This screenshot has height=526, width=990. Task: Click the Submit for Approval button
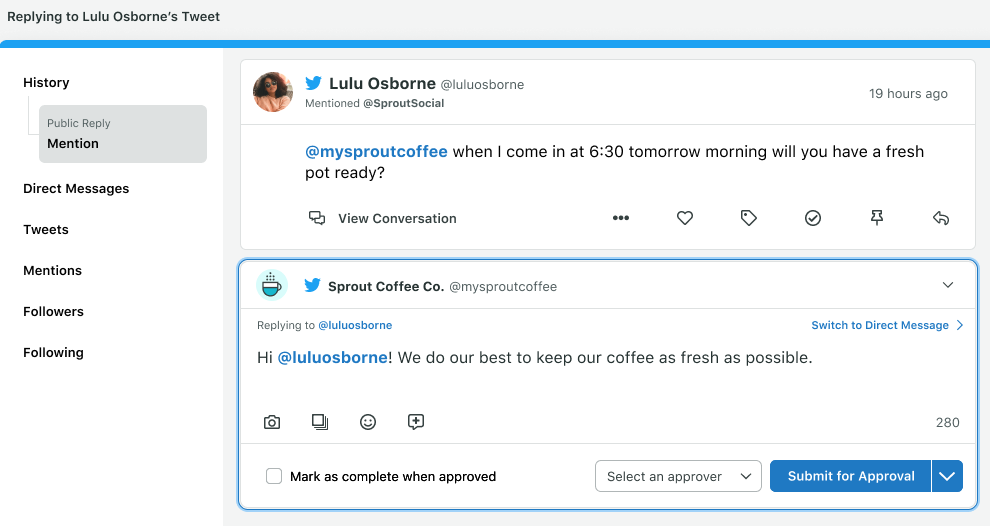850,476
